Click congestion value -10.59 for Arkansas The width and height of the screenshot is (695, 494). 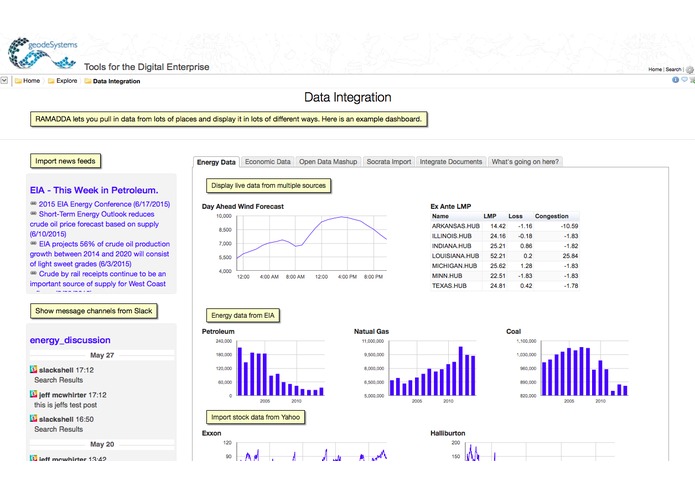pyautogui.click(x=570, y=226)
